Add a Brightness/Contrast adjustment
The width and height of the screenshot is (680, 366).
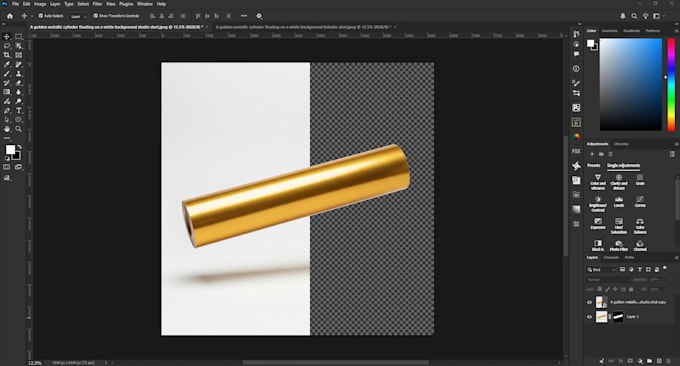(x=598, y=204)
